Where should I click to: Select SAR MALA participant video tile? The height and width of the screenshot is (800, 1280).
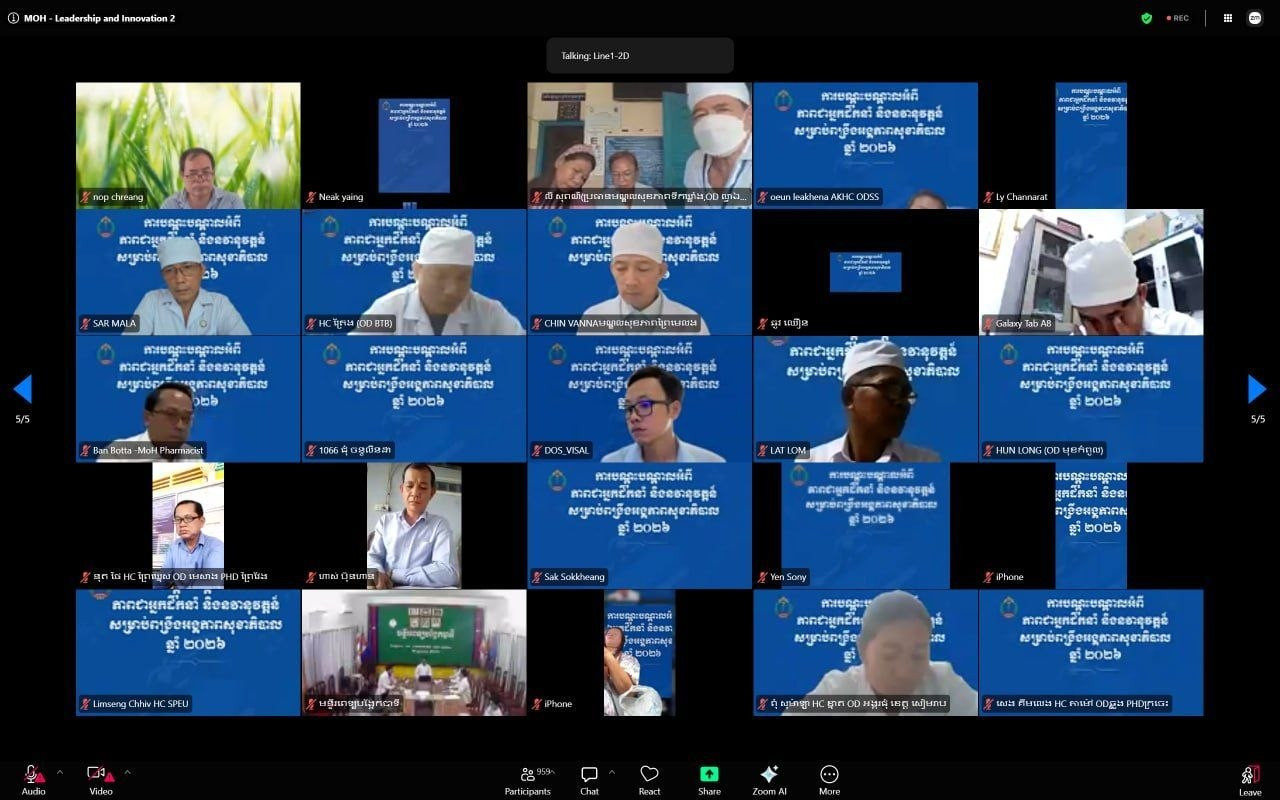[x=188, y=272]
